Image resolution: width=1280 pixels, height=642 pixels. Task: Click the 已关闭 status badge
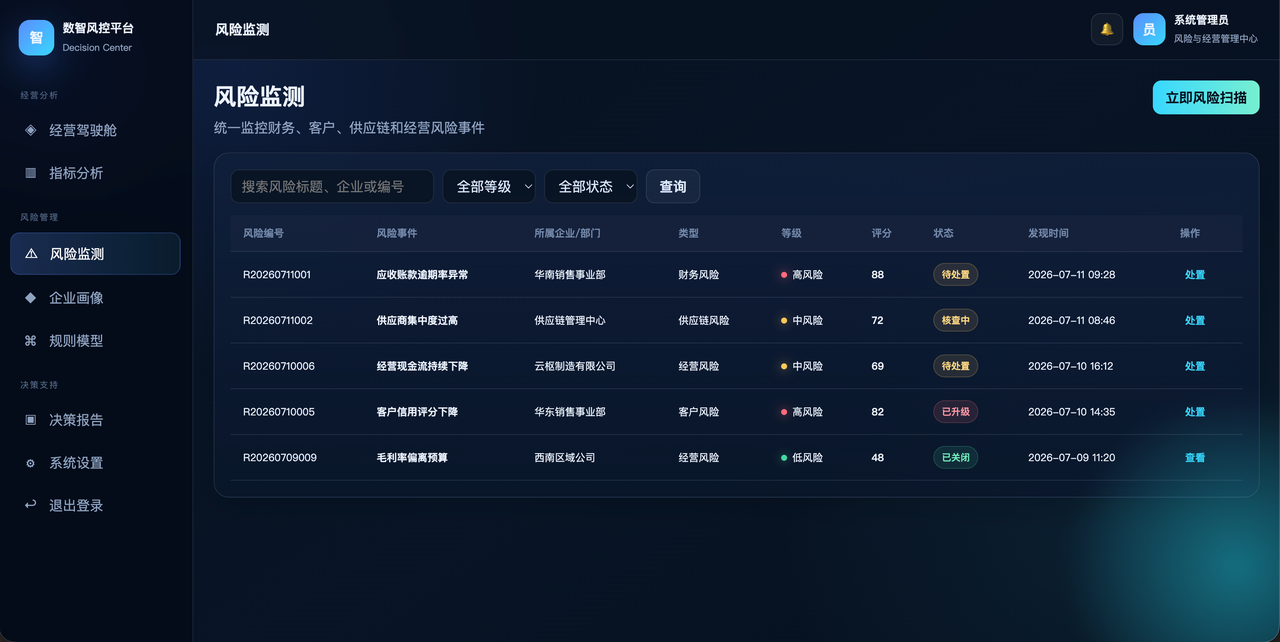955,458
